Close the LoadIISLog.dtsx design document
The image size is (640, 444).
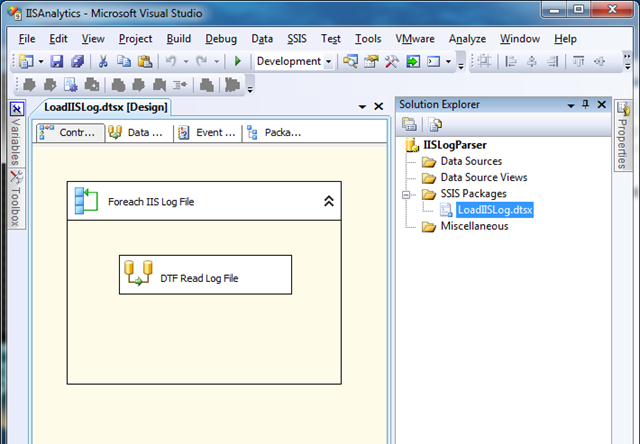tap(379, 107)
